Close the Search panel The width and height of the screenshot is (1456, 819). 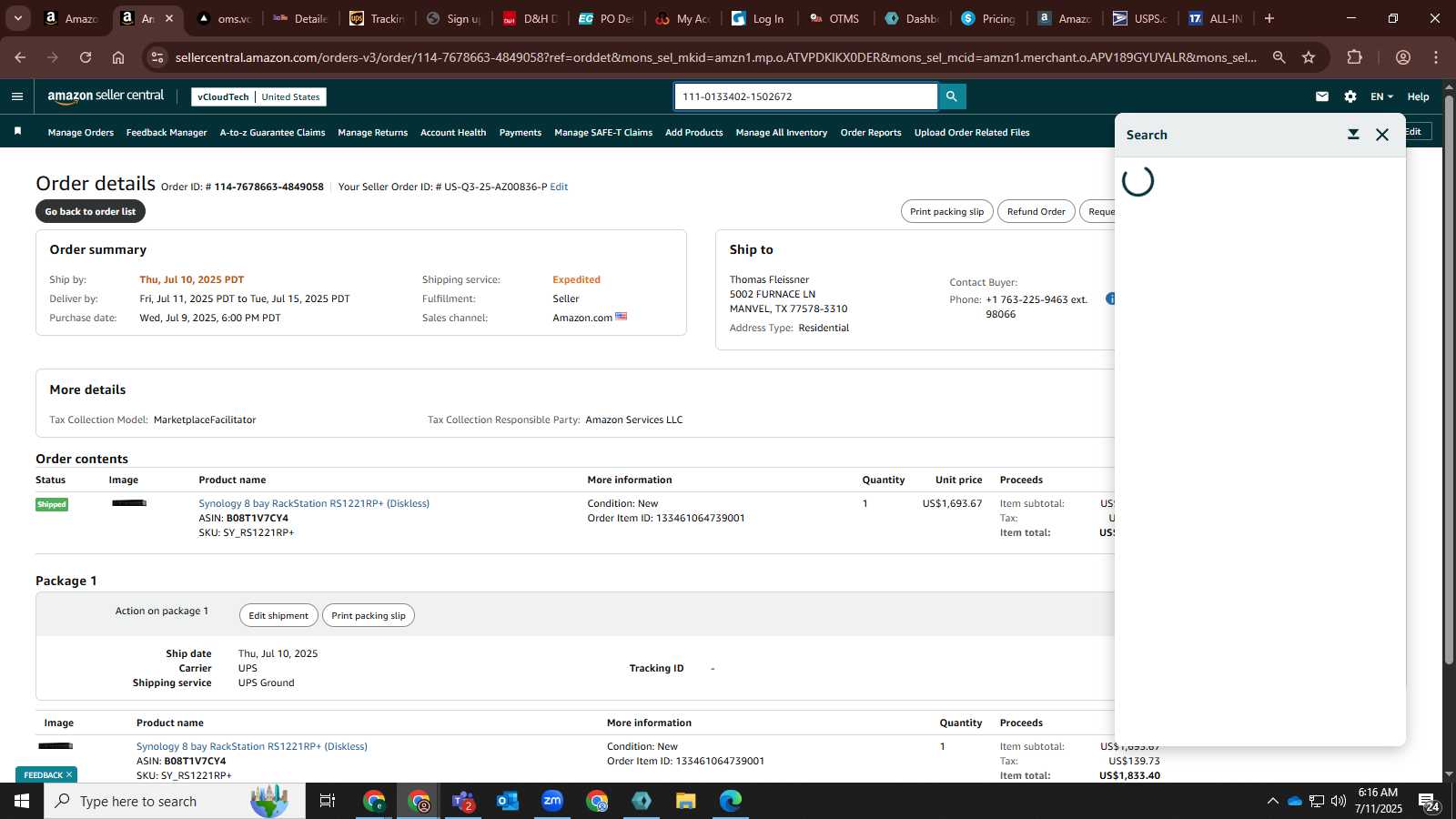1382,135
